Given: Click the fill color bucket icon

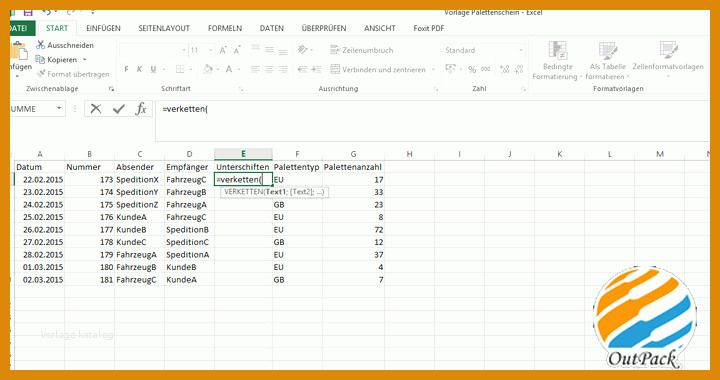Looking at the screenshot, I should coord(208,69).
